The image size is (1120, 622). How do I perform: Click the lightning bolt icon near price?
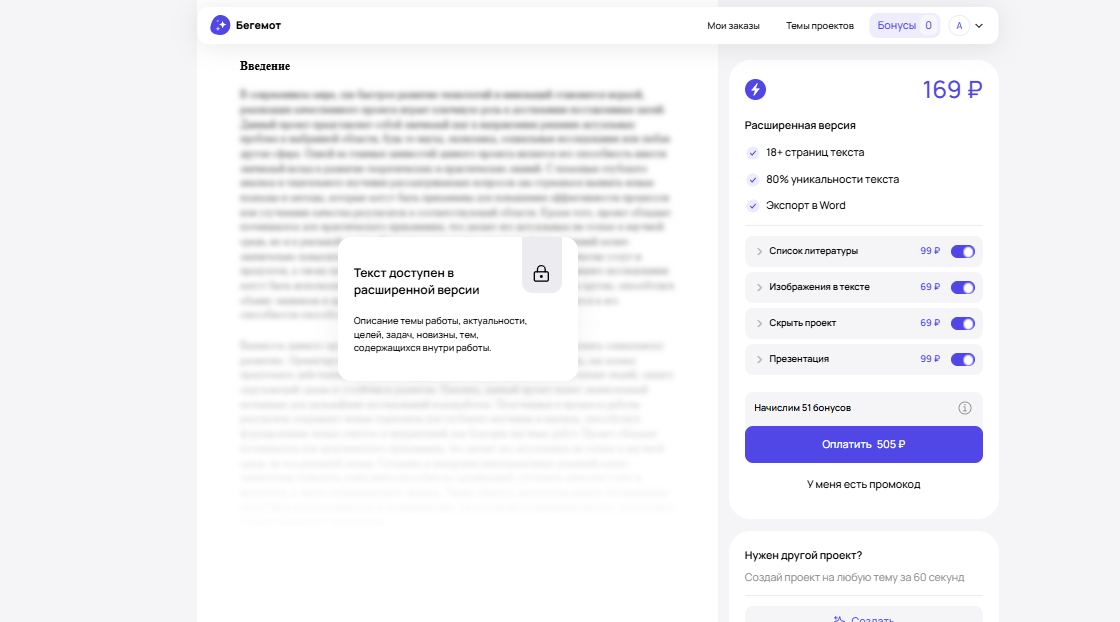755,90
